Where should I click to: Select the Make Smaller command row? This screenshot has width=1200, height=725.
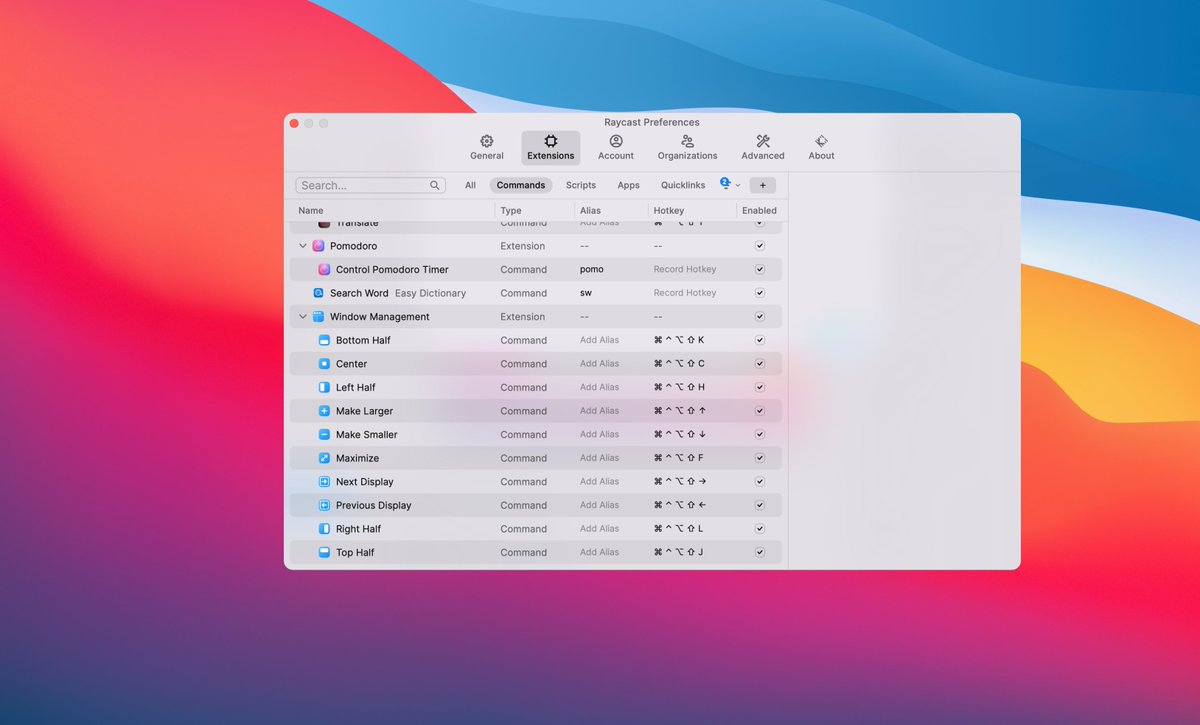click(x=536, y=435)
